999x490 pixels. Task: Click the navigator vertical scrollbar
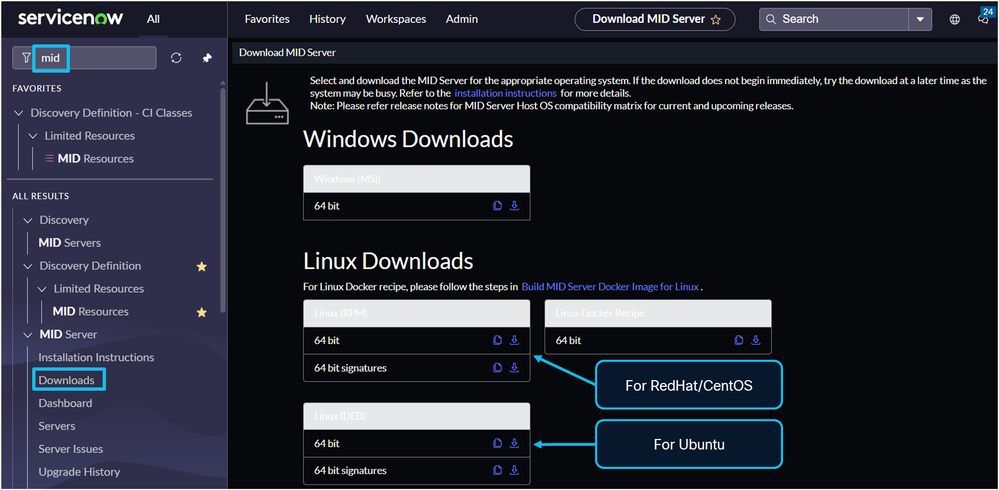tap(222, 198)
